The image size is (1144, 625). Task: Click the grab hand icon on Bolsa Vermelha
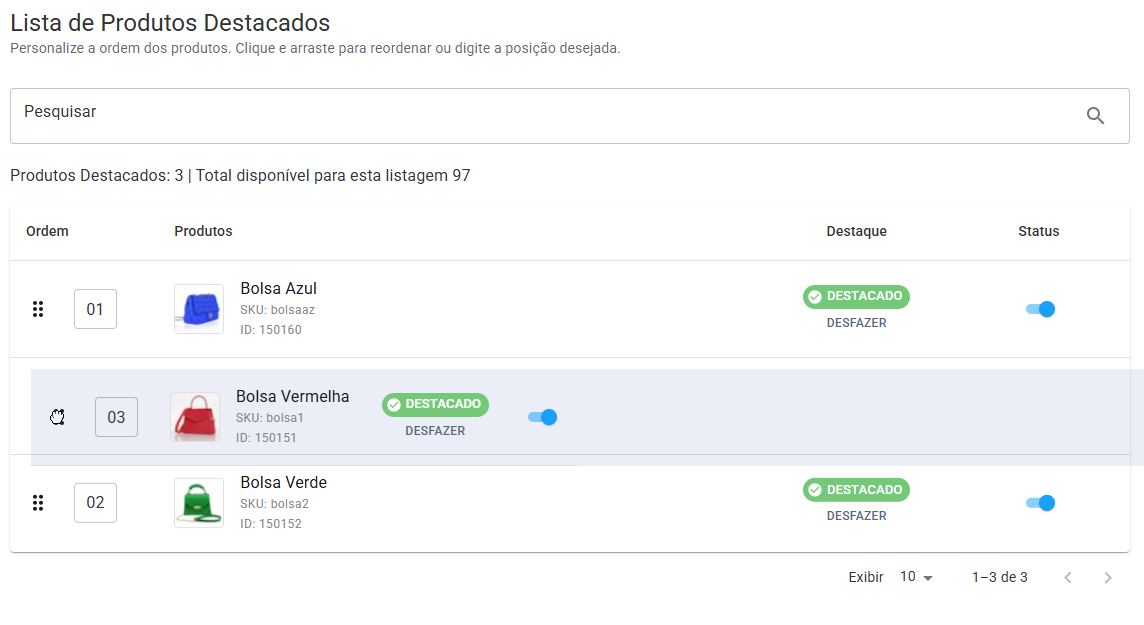pyautogui.click(x=58, y=417)
